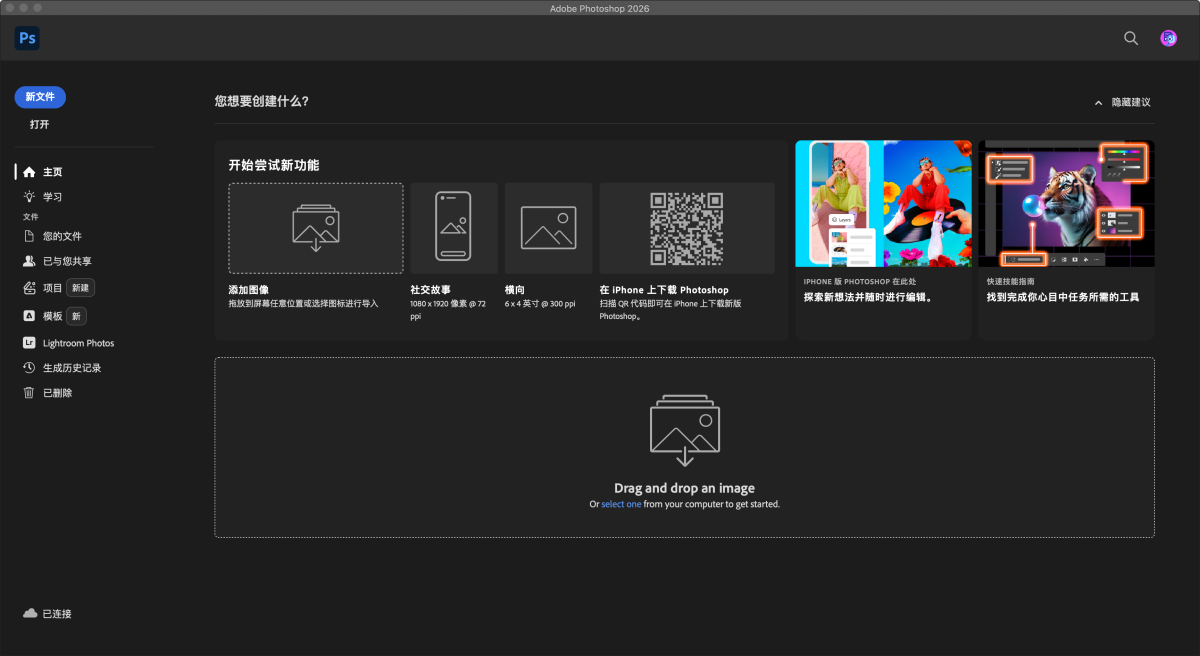Viewport: 1200px width, 656px height.
Task: Open Lightroom Photos from sidebar
Action: 78,343
